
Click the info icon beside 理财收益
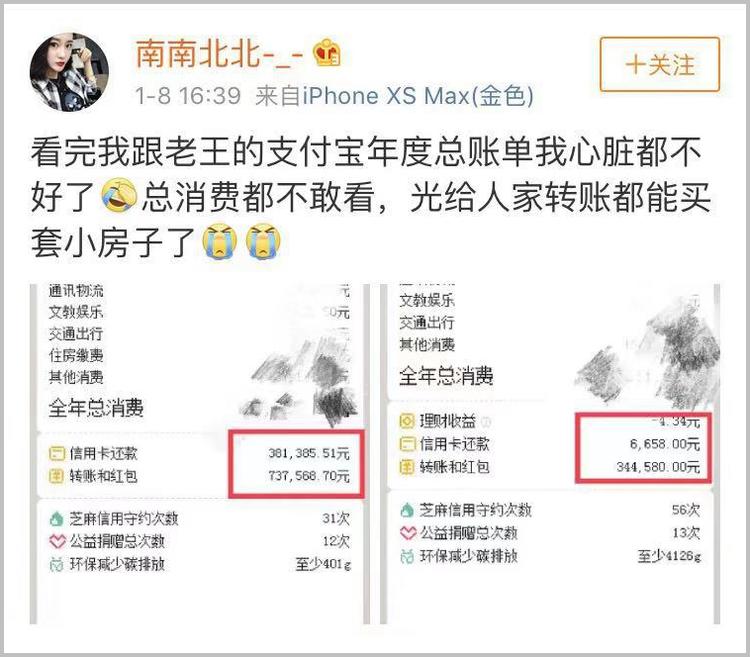tap(486, 422)
